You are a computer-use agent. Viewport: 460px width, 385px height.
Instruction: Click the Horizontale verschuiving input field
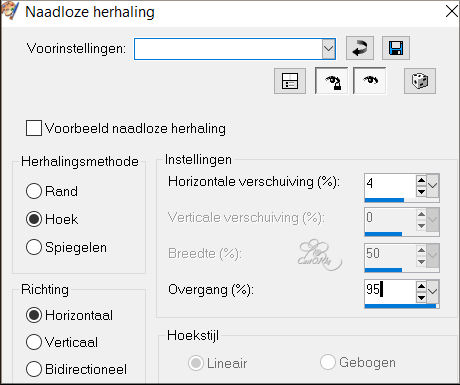pos(390,185)
